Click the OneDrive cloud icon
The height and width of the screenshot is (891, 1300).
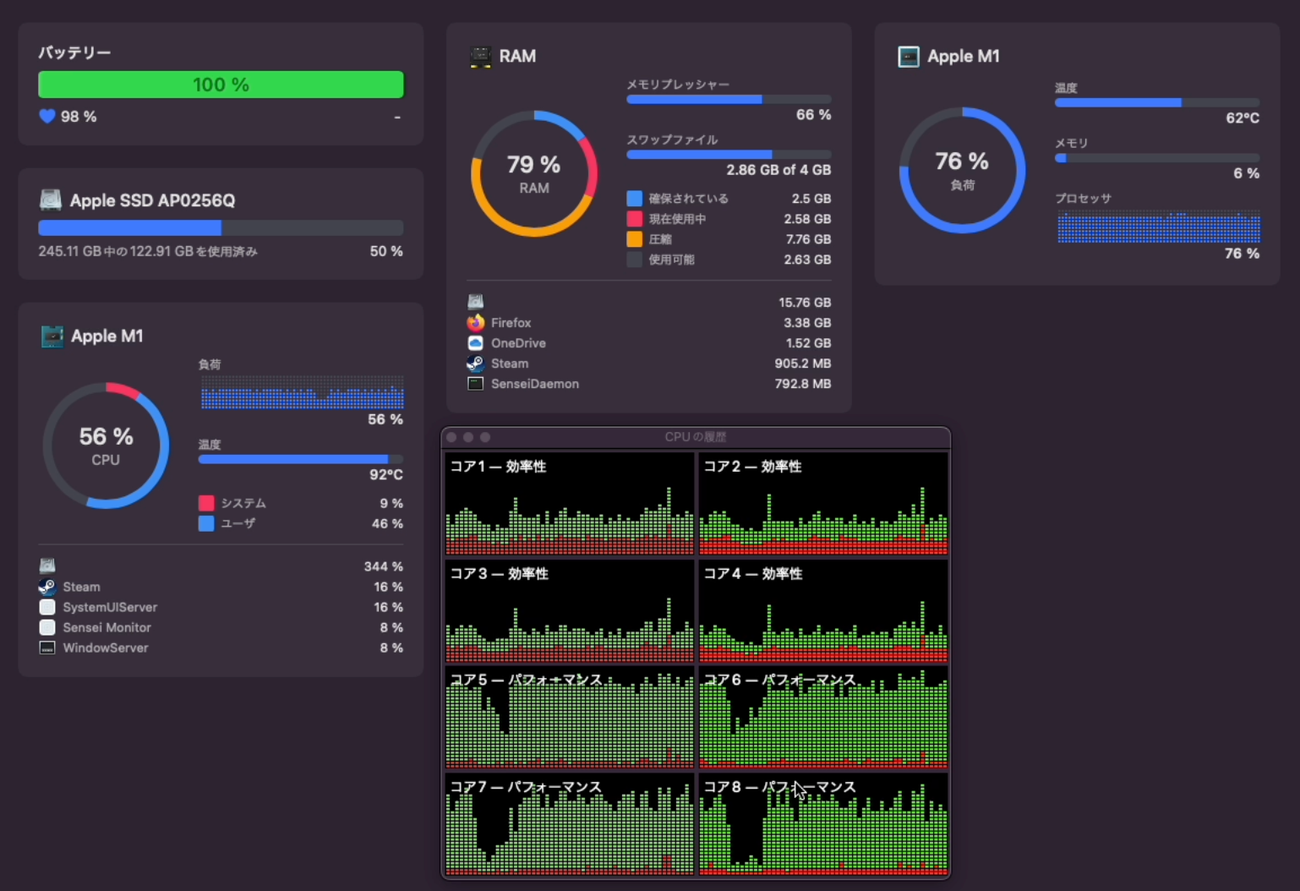[475, 343]
